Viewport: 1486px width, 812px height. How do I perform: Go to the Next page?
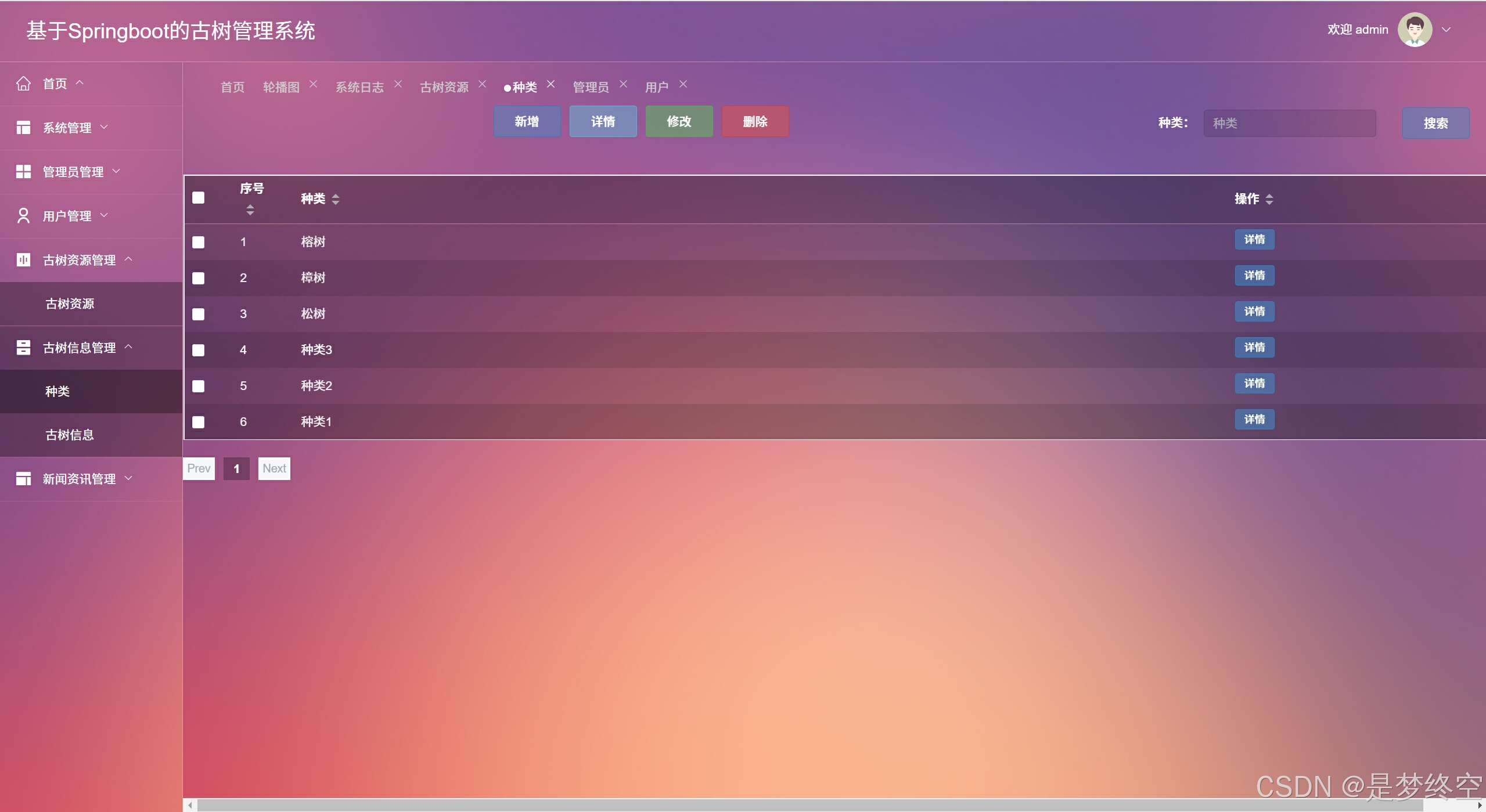click(275, 468)
